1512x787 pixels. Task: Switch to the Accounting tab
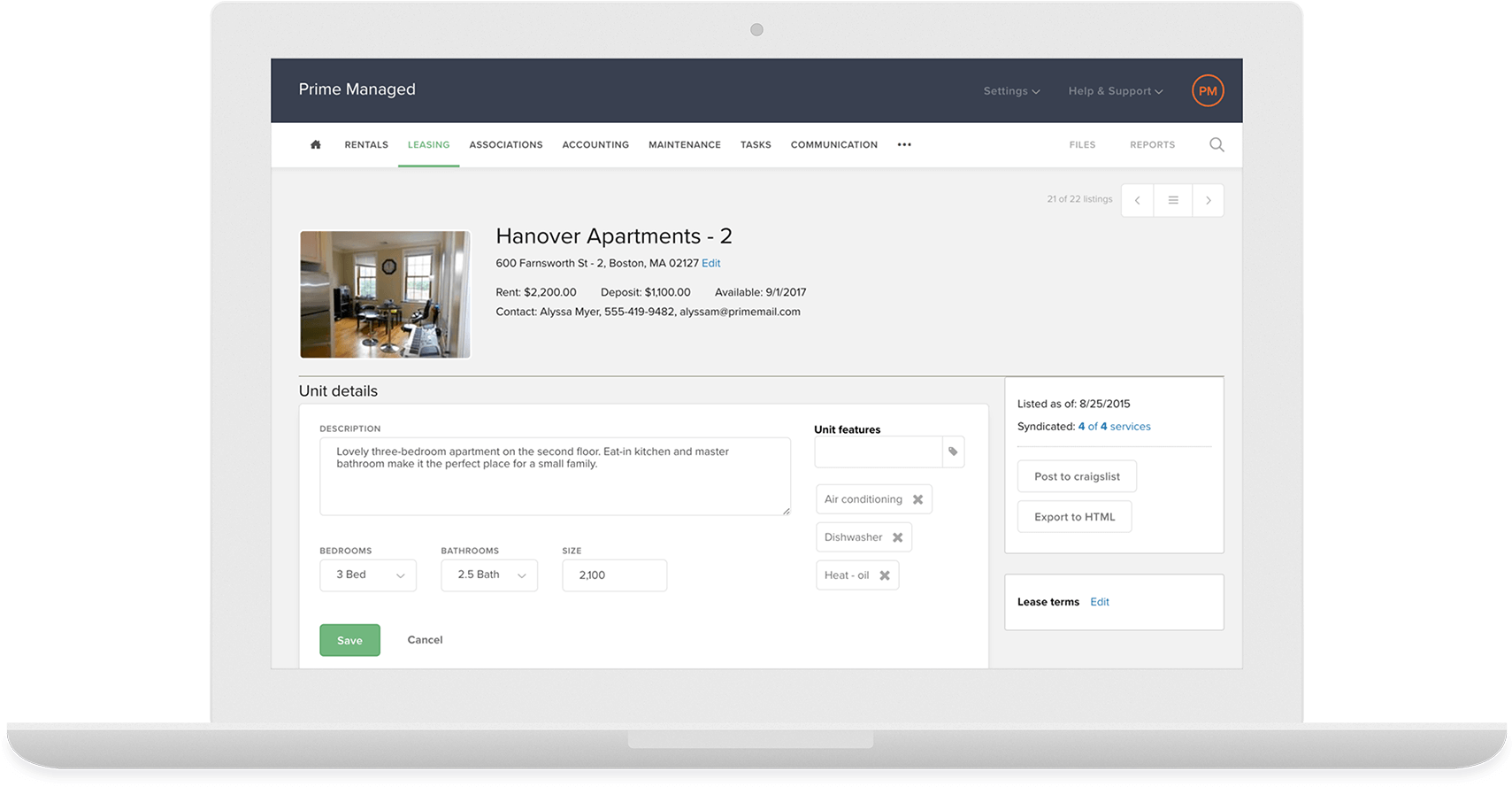coord(595,144)
